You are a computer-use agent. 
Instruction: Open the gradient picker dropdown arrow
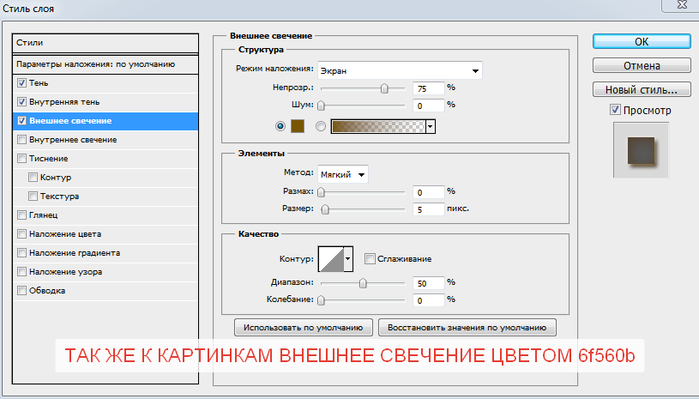pos(430,127)
